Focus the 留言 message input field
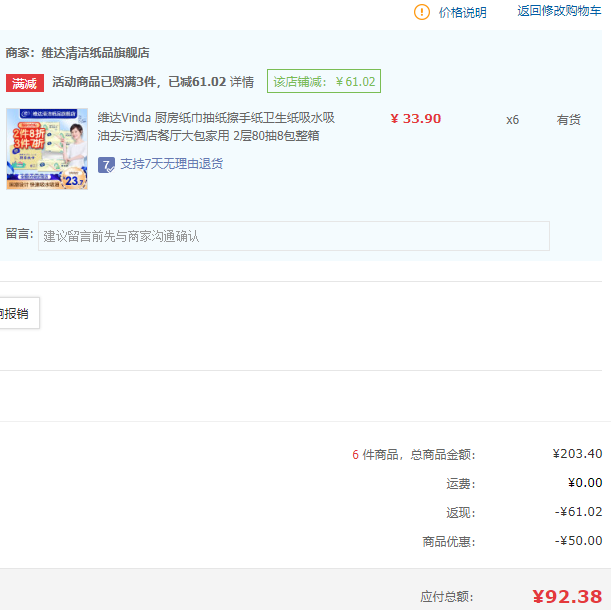This screenshot has height=610, width=611. [x=294, y=236]
